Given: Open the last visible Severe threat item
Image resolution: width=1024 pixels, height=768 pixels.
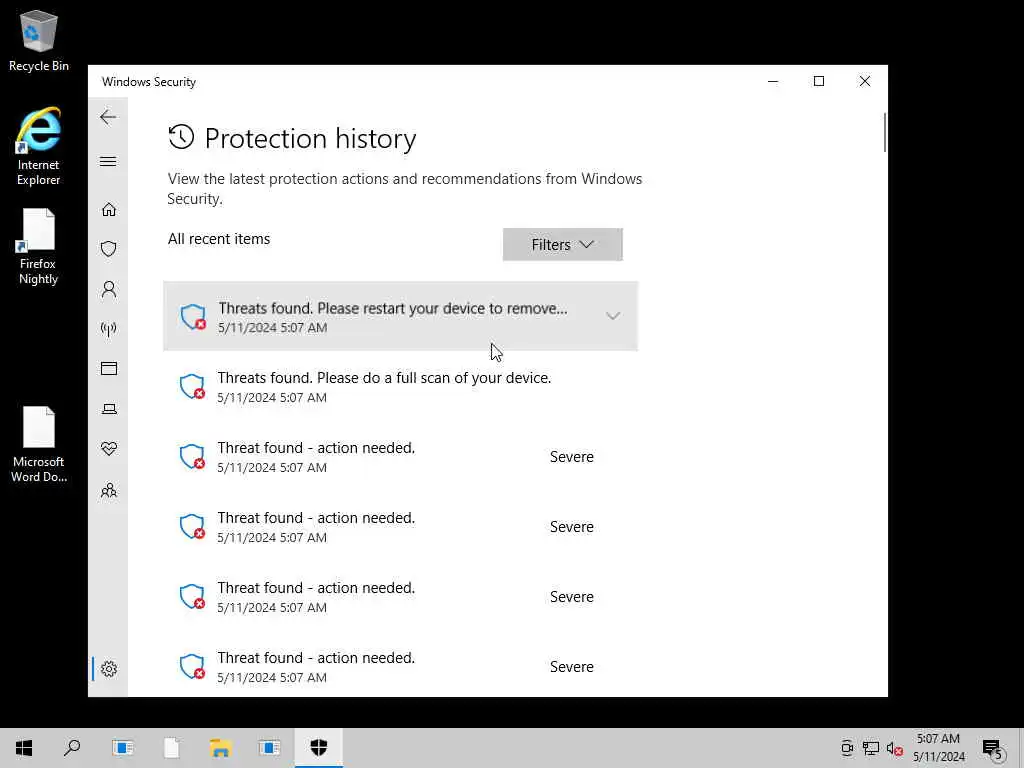Looking at the screenshot, I should 384,666.
